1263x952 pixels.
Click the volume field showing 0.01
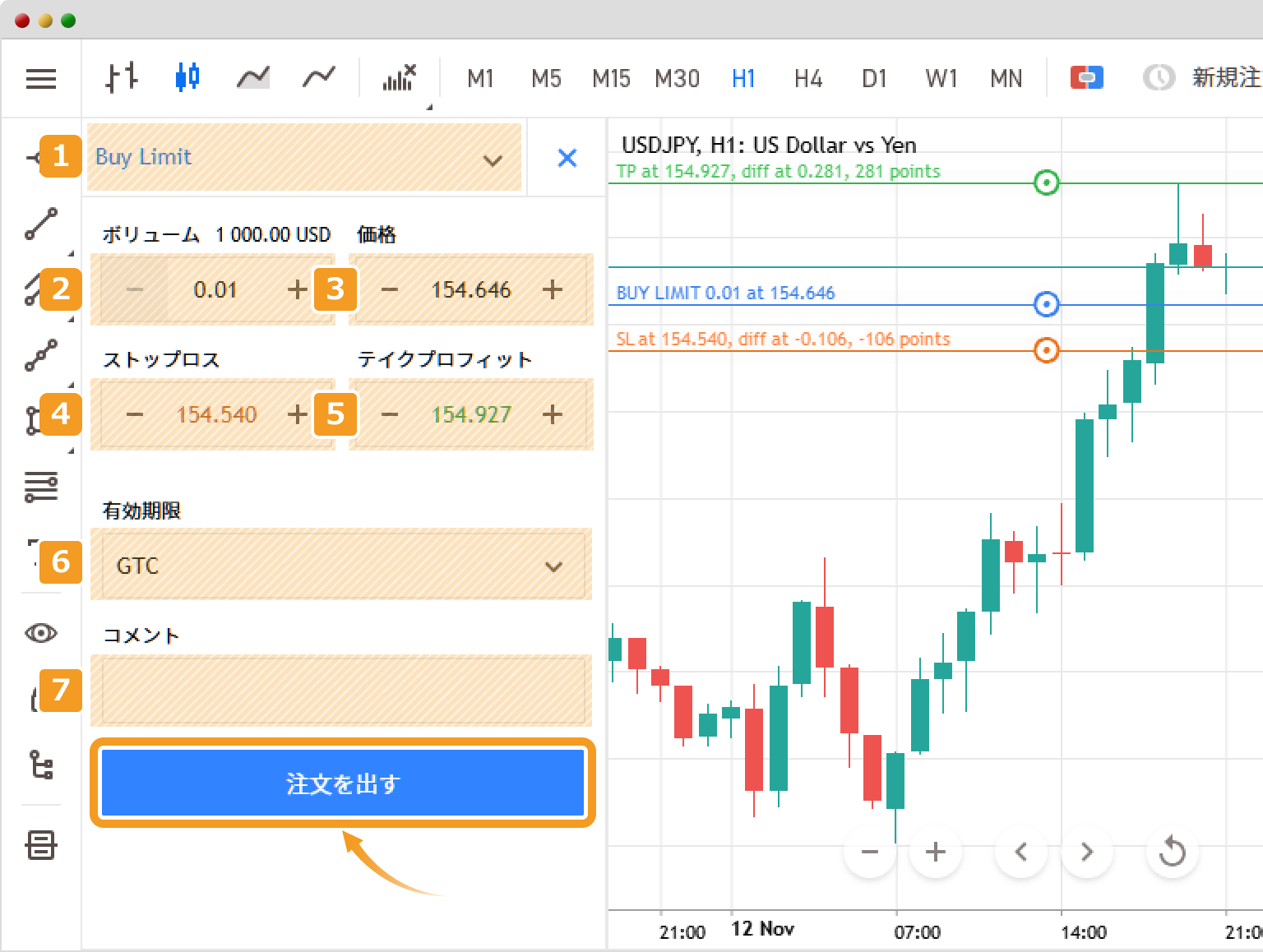[215, 289]
